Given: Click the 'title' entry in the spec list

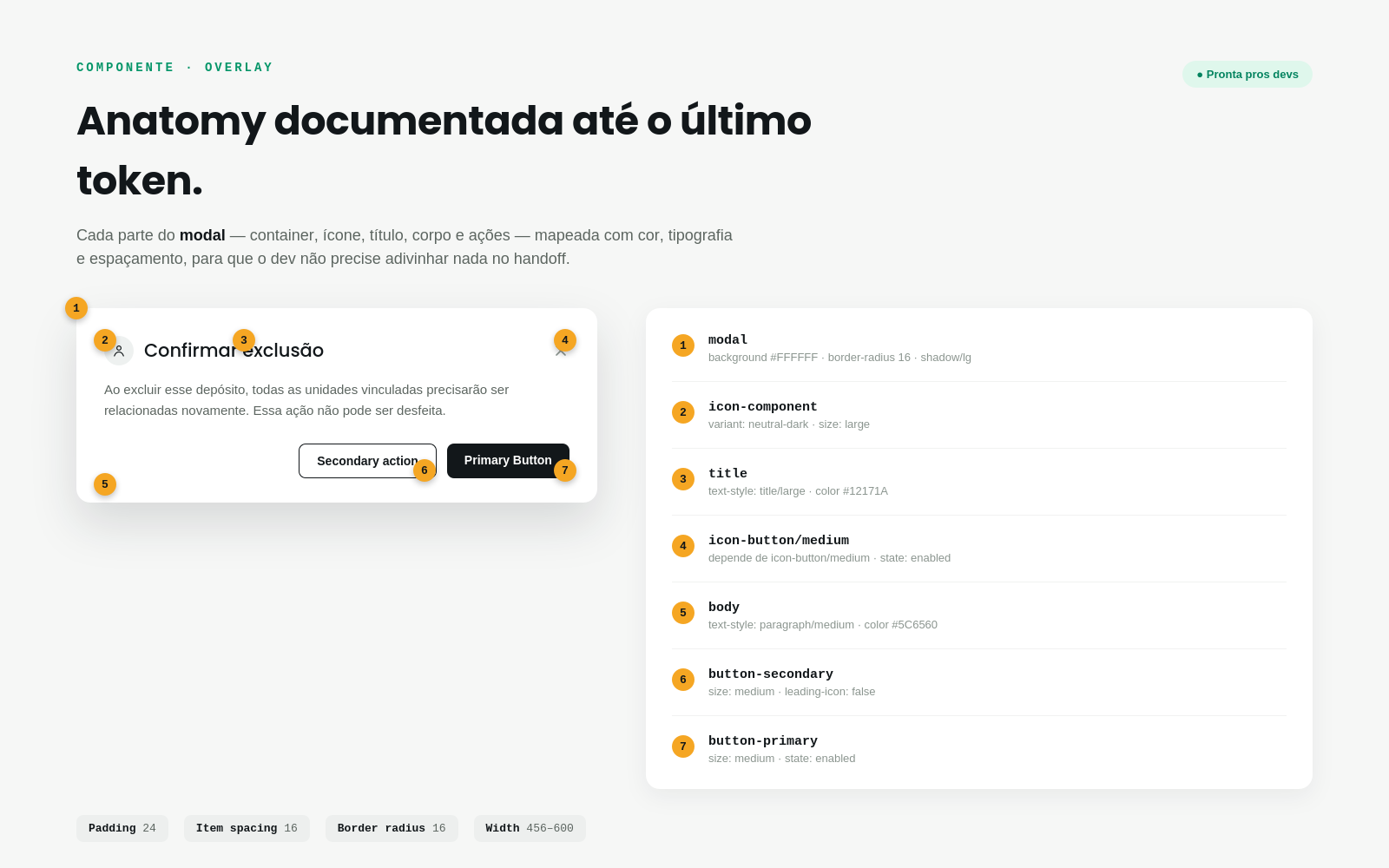Looking at the screenshot, I should pyautogui.click(x=979, y=482).
